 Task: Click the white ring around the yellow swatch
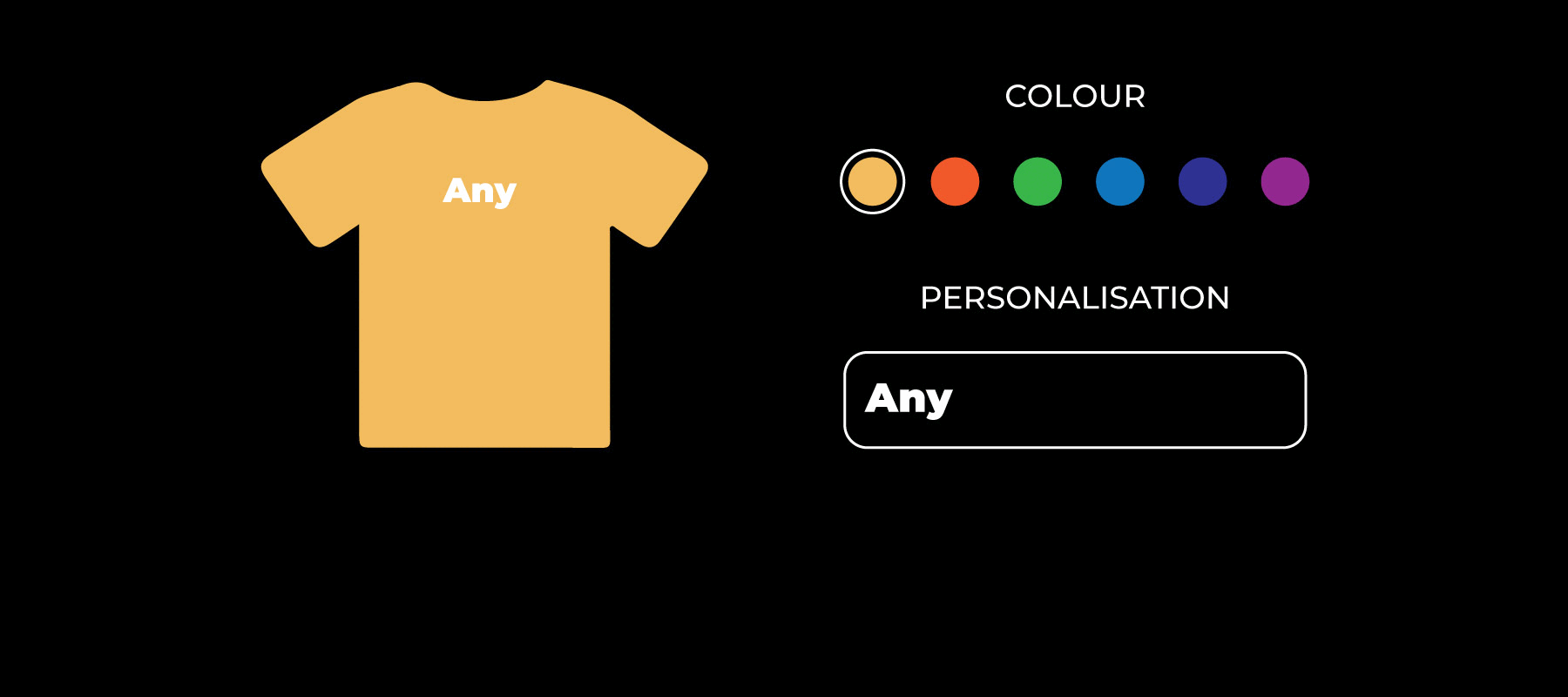tap(872, 152)
